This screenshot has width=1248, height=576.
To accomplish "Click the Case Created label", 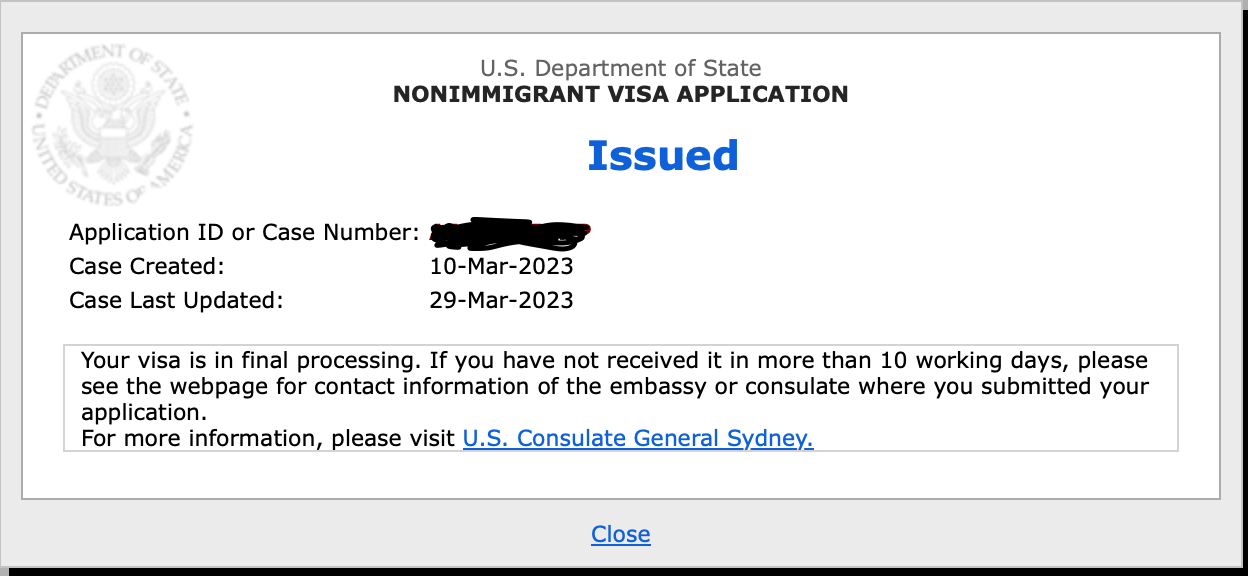I will 147,267.
